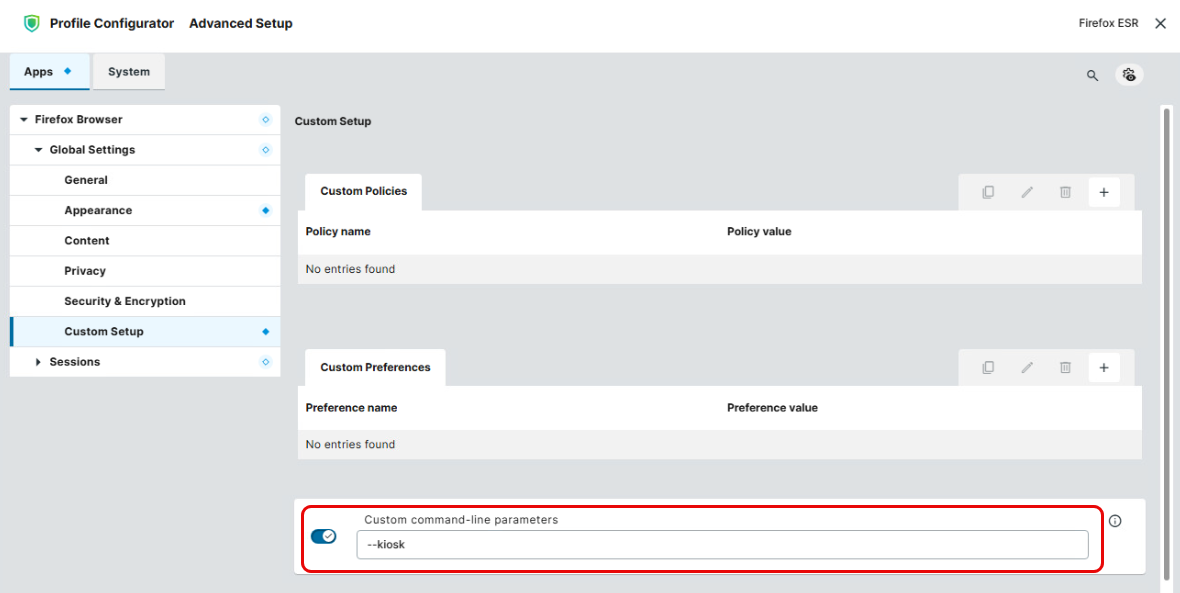The image size is (1180, 593).
Task: Click the green shield Profile Configurator logo
Action: (32, 23)
